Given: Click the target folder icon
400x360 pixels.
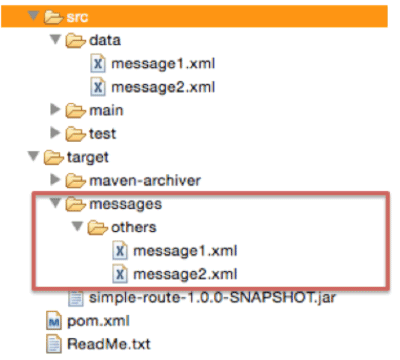Looking at the screenshot, I should click(x=53, y=157).
